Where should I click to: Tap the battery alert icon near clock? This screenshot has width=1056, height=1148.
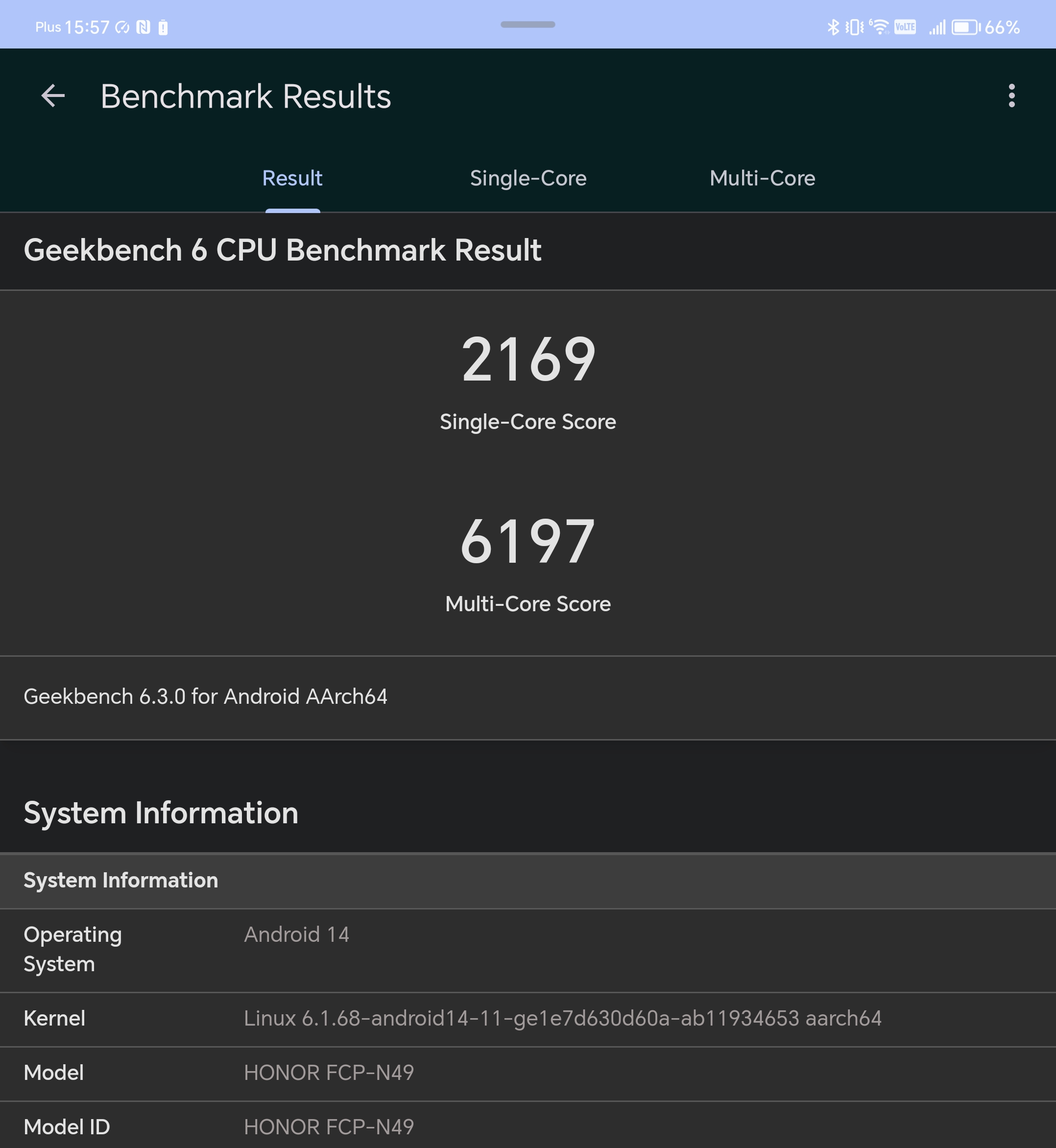tap(163, 27)
